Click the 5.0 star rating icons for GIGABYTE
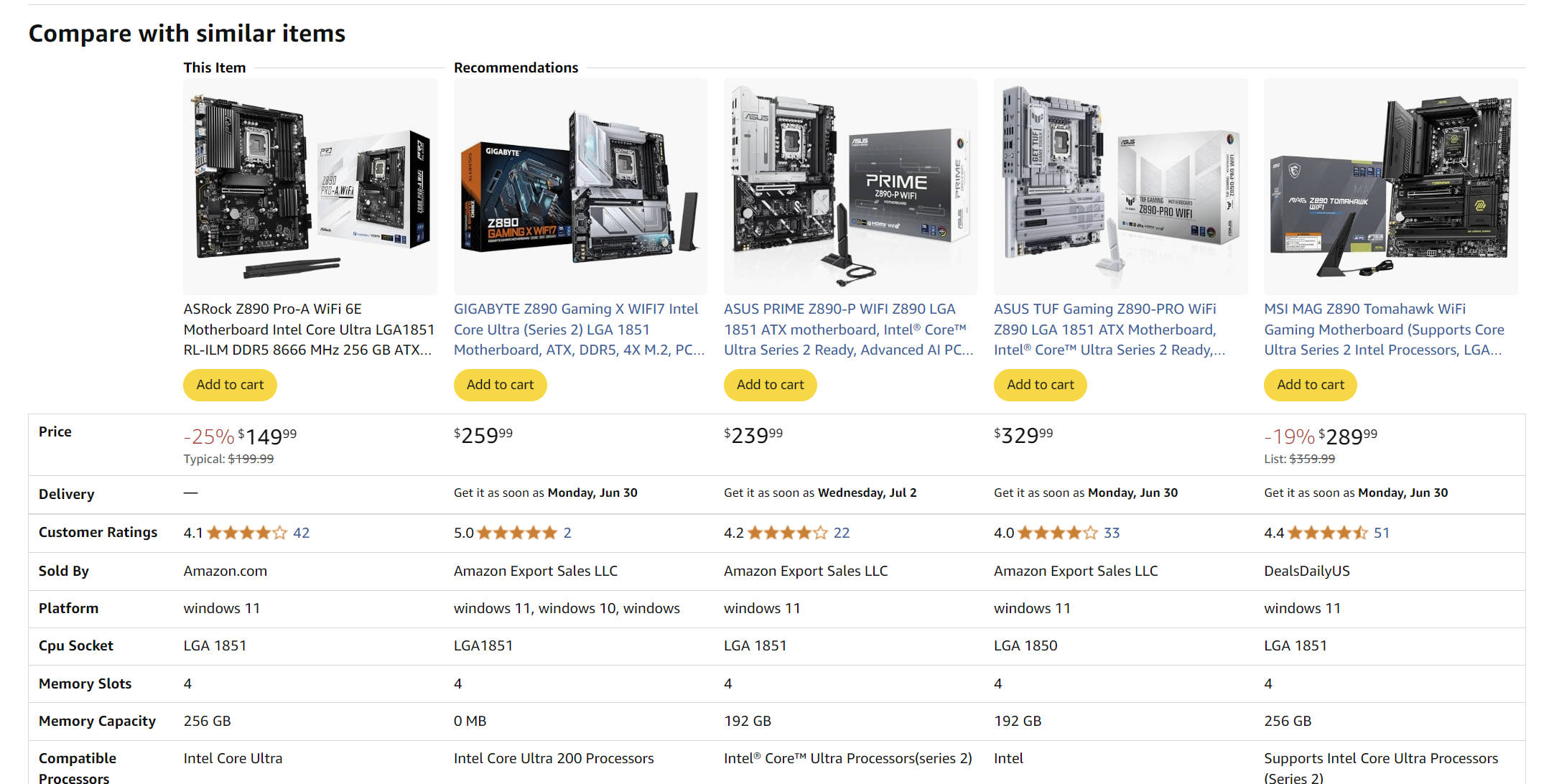This screenshot has width=1554, height=784. [x=517, y=533]
